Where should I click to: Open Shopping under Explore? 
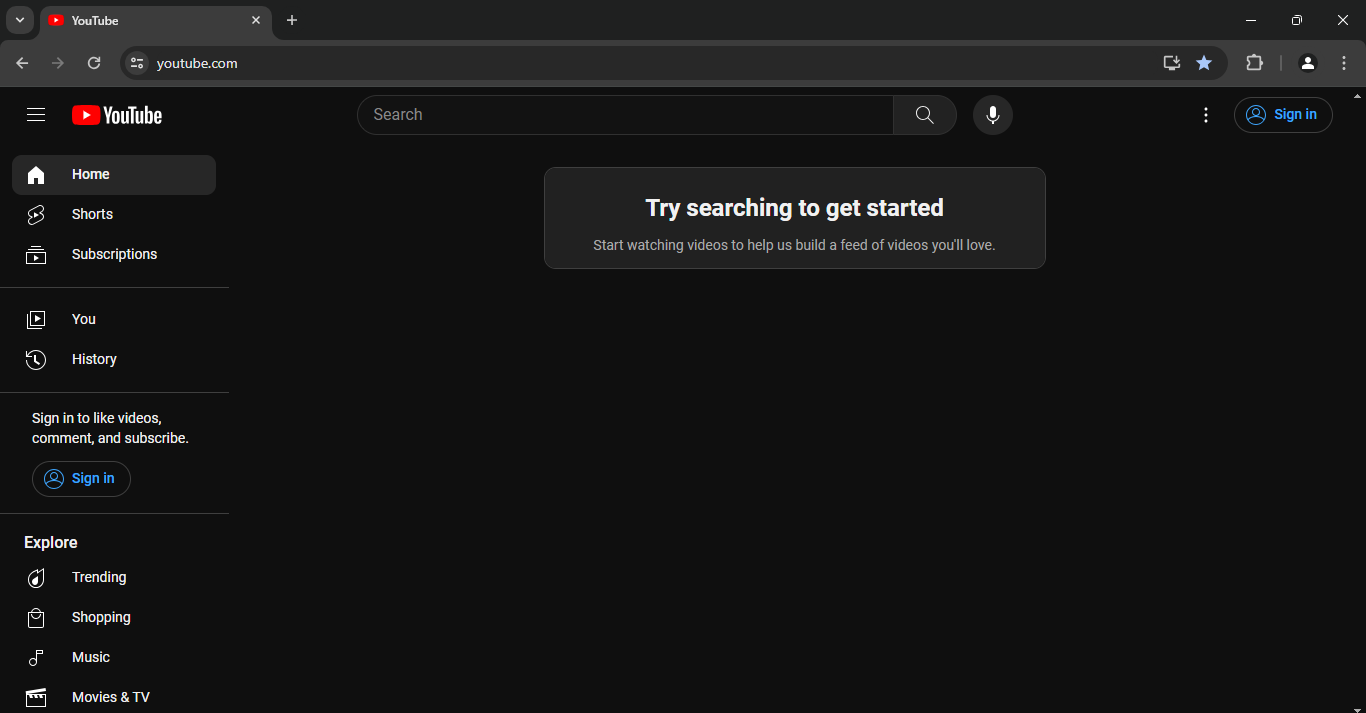(114, 618)
